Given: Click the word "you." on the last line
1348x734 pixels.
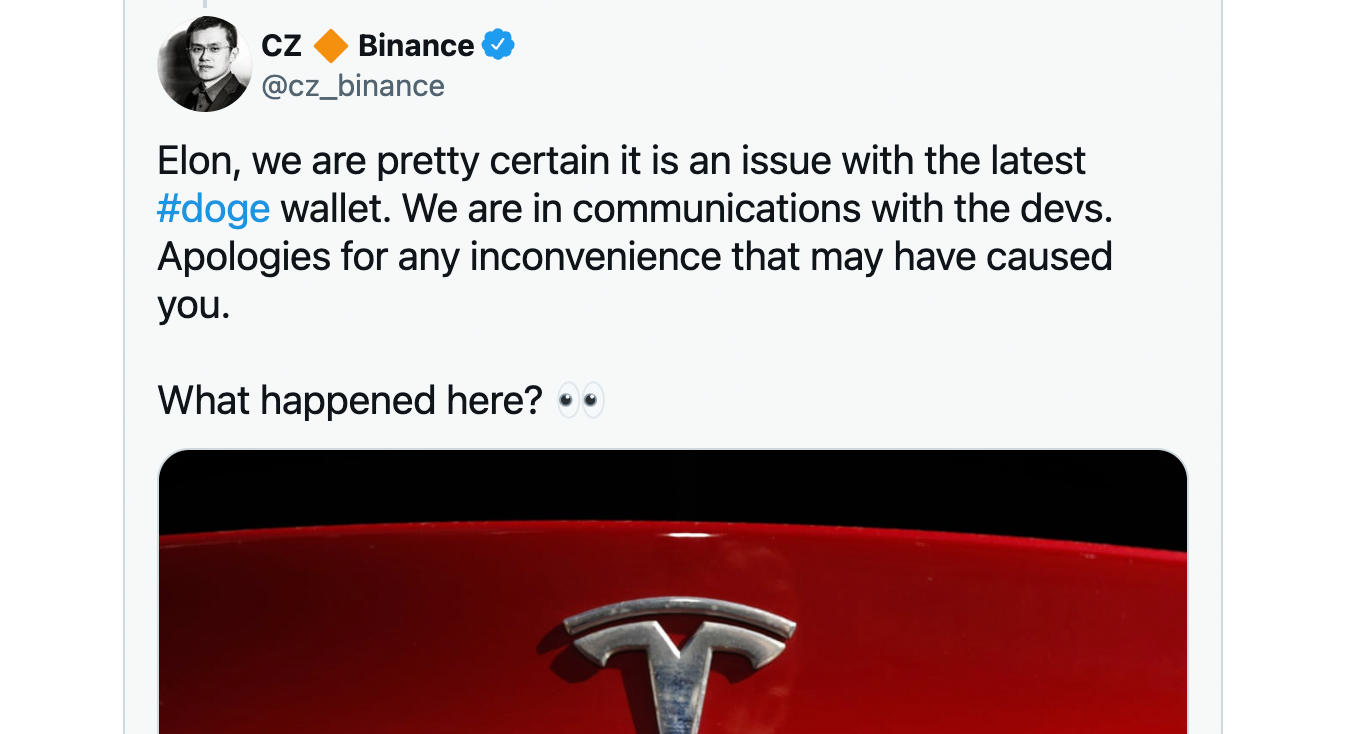Looking at the screenshot, I should coord(194,305).
